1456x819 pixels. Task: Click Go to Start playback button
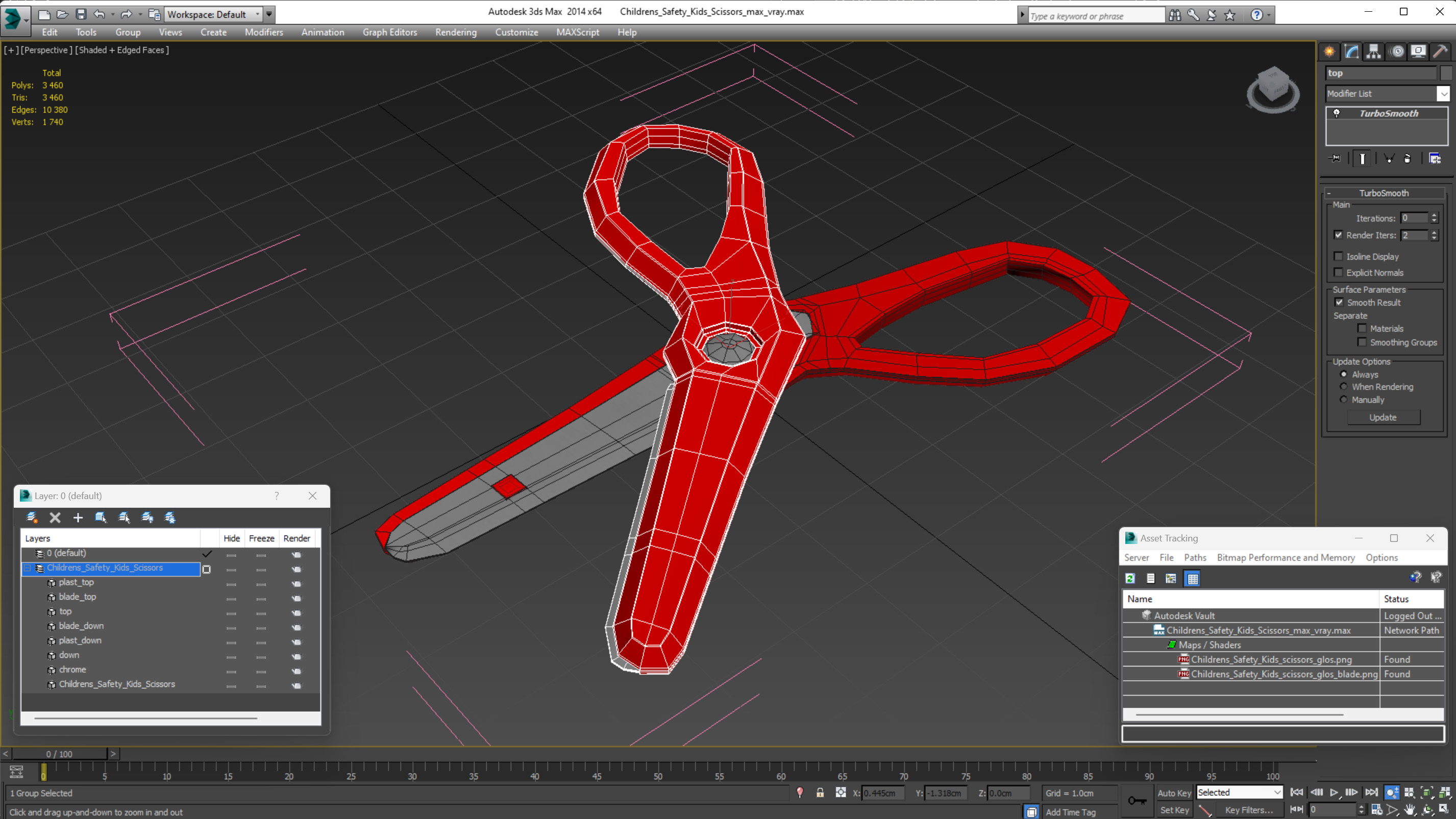1297,792
